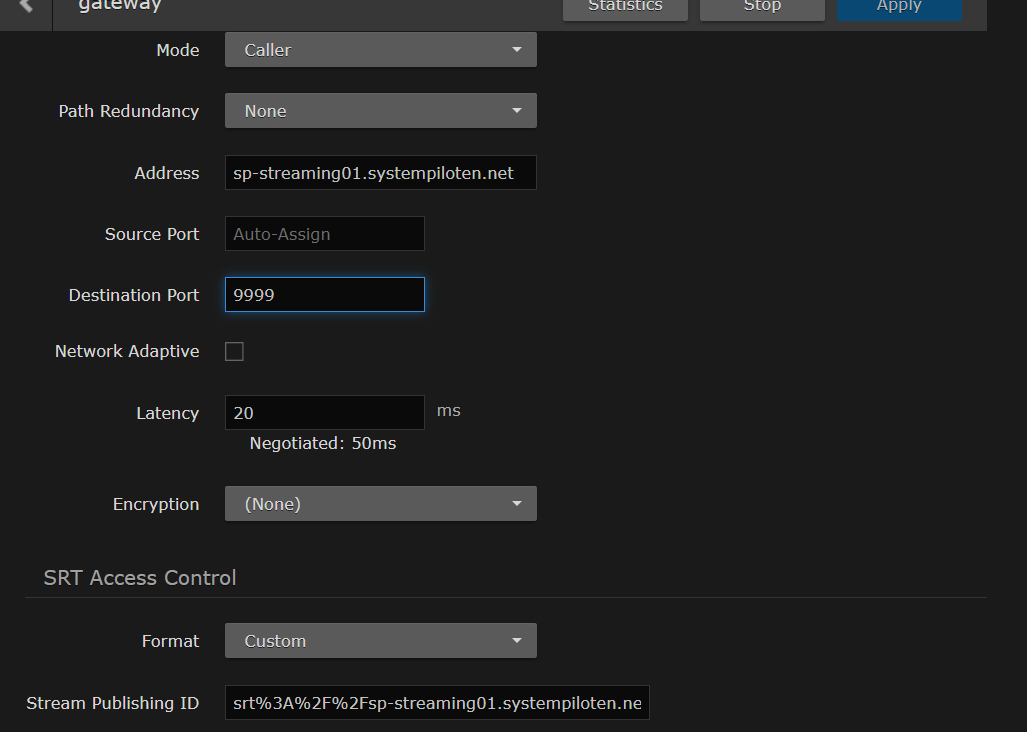The width and height of the screenshot is (1027, 732).
Task: Enable the Network Adaptive checkbox
Action: tap(234, 351)
